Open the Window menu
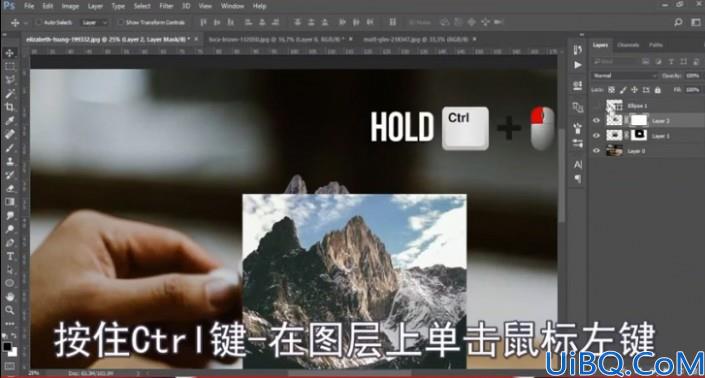The width and height of the screenshot is (705, 378). coord(232,6)
